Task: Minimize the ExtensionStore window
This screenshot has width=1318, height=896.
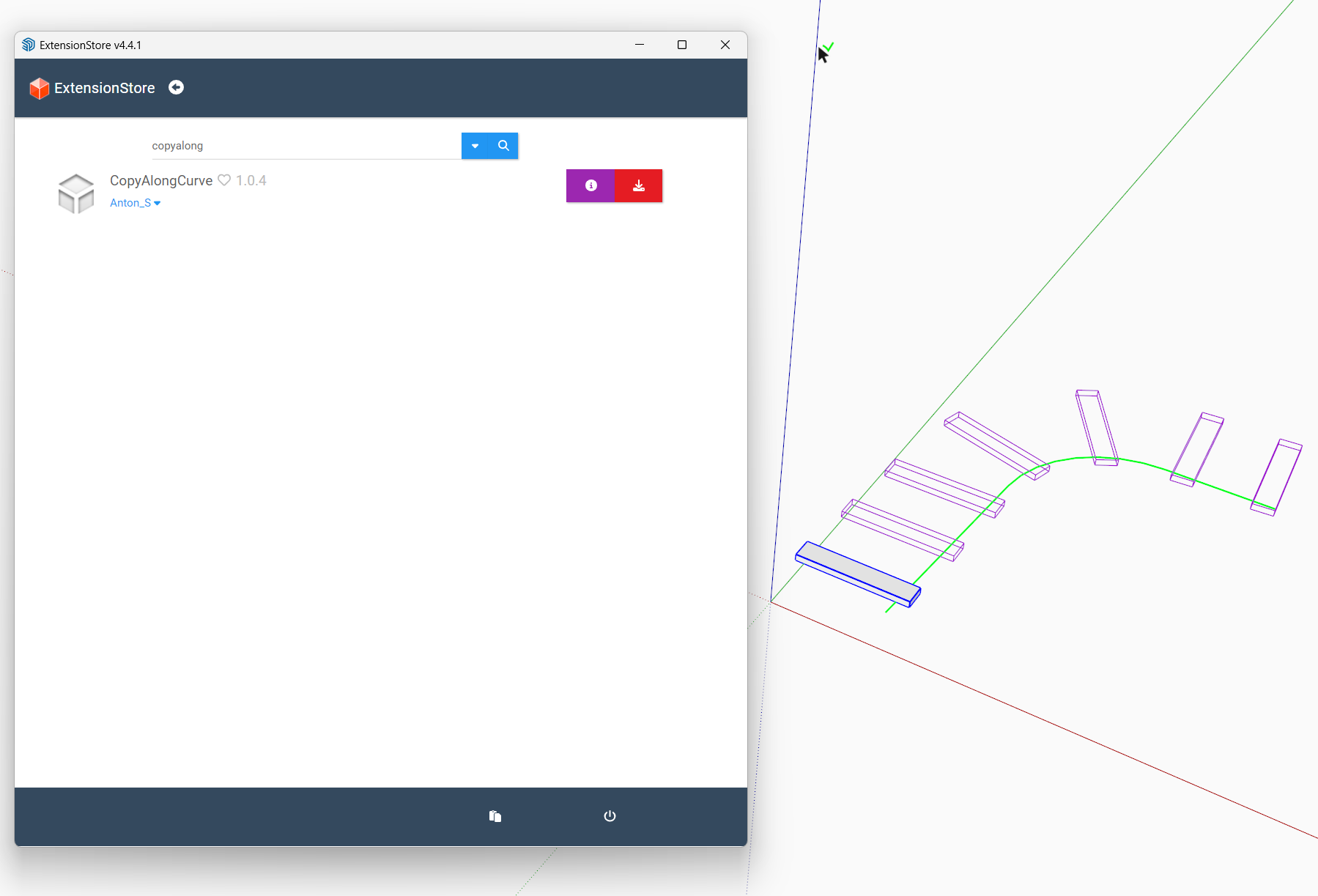Action: point(640,45)
